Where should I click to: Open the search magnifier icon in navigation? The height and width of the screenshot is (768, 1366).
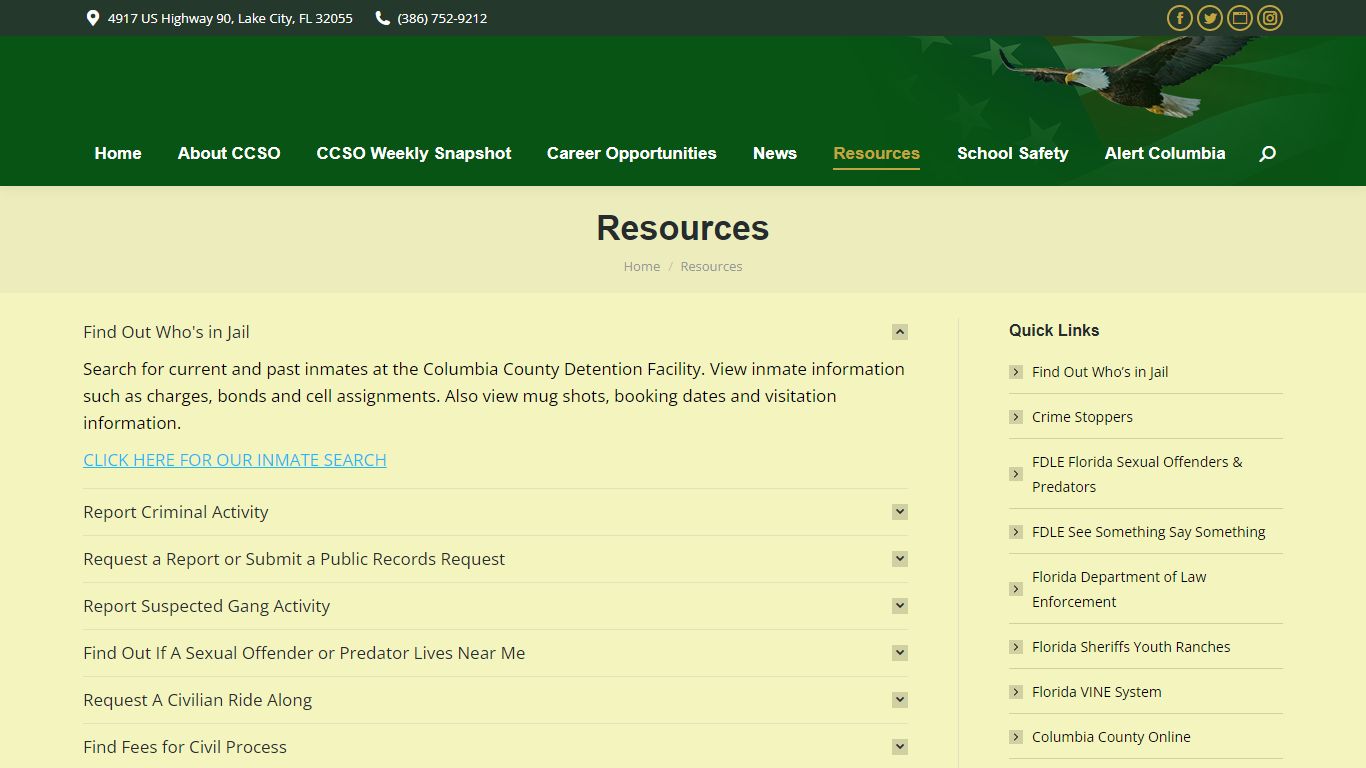point(1267,154)
